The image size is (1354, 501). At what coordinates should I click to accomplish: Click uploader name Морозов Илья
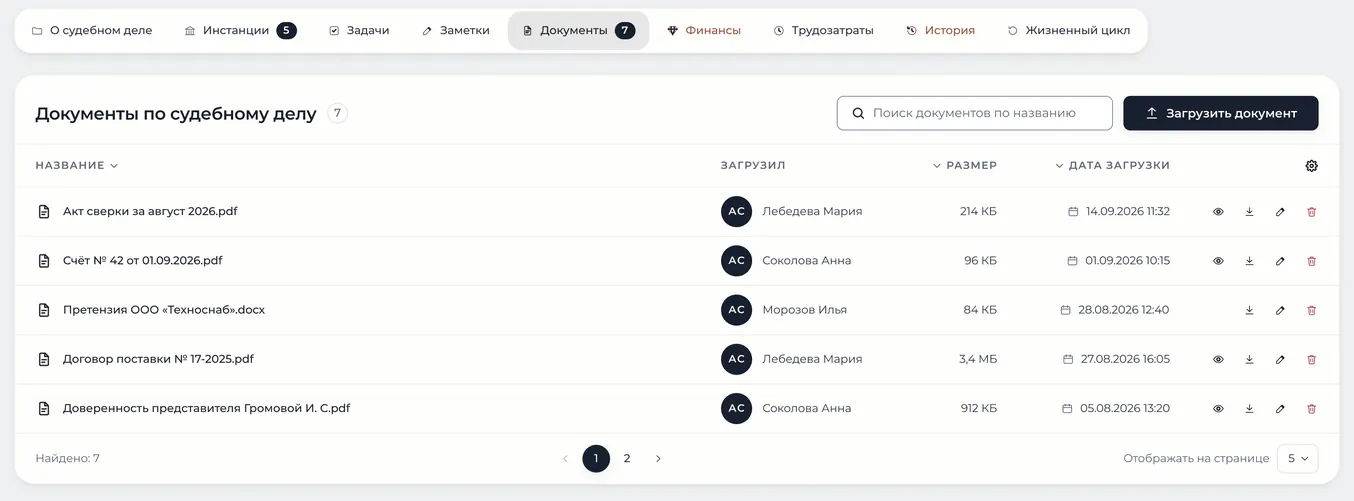804,310
